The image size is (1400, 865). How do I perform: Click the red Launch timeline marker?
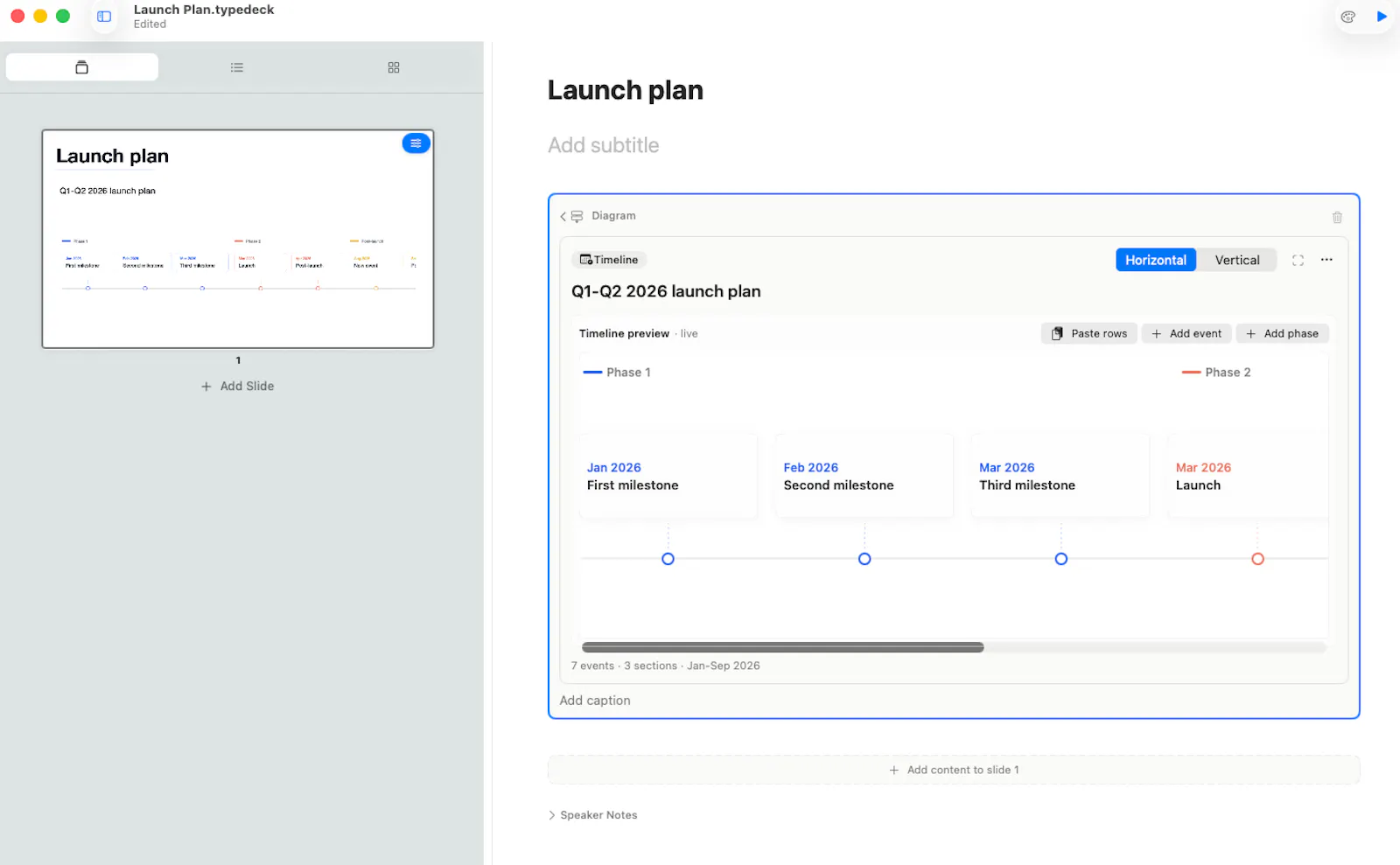[1257, 559]
